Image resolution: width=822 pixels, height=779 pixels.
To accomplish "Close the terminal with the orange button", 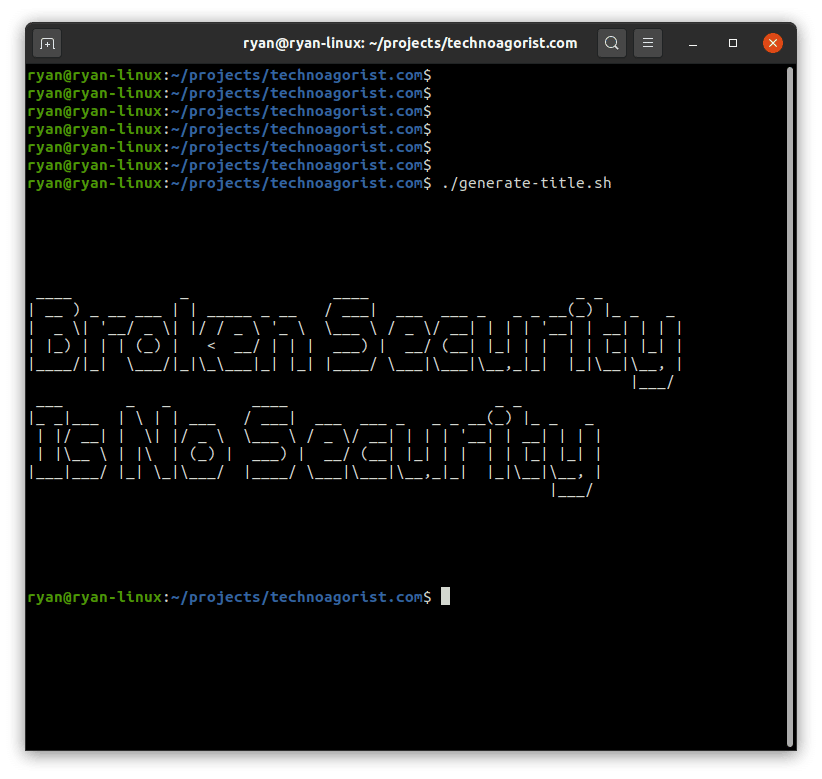I will (772, 43).
